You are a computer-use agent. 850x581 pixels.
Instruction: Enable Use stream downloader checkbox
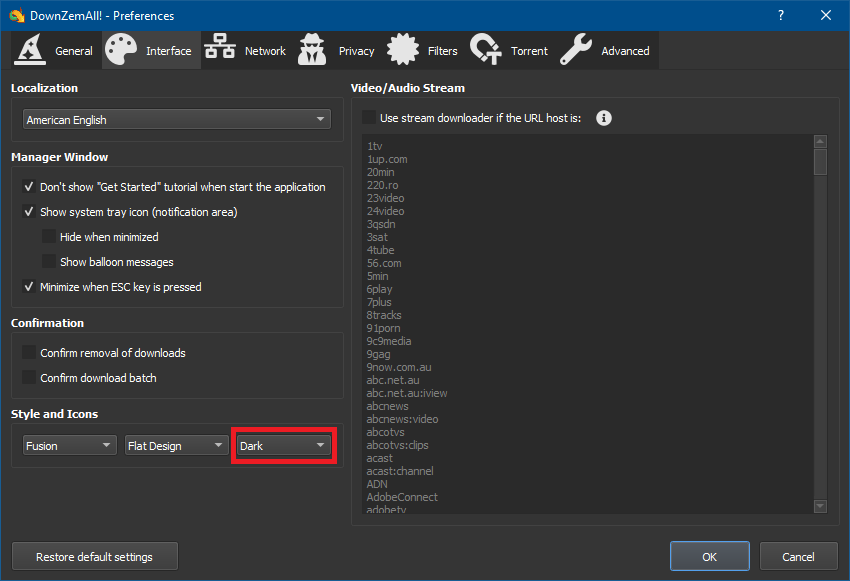point(369,118)
